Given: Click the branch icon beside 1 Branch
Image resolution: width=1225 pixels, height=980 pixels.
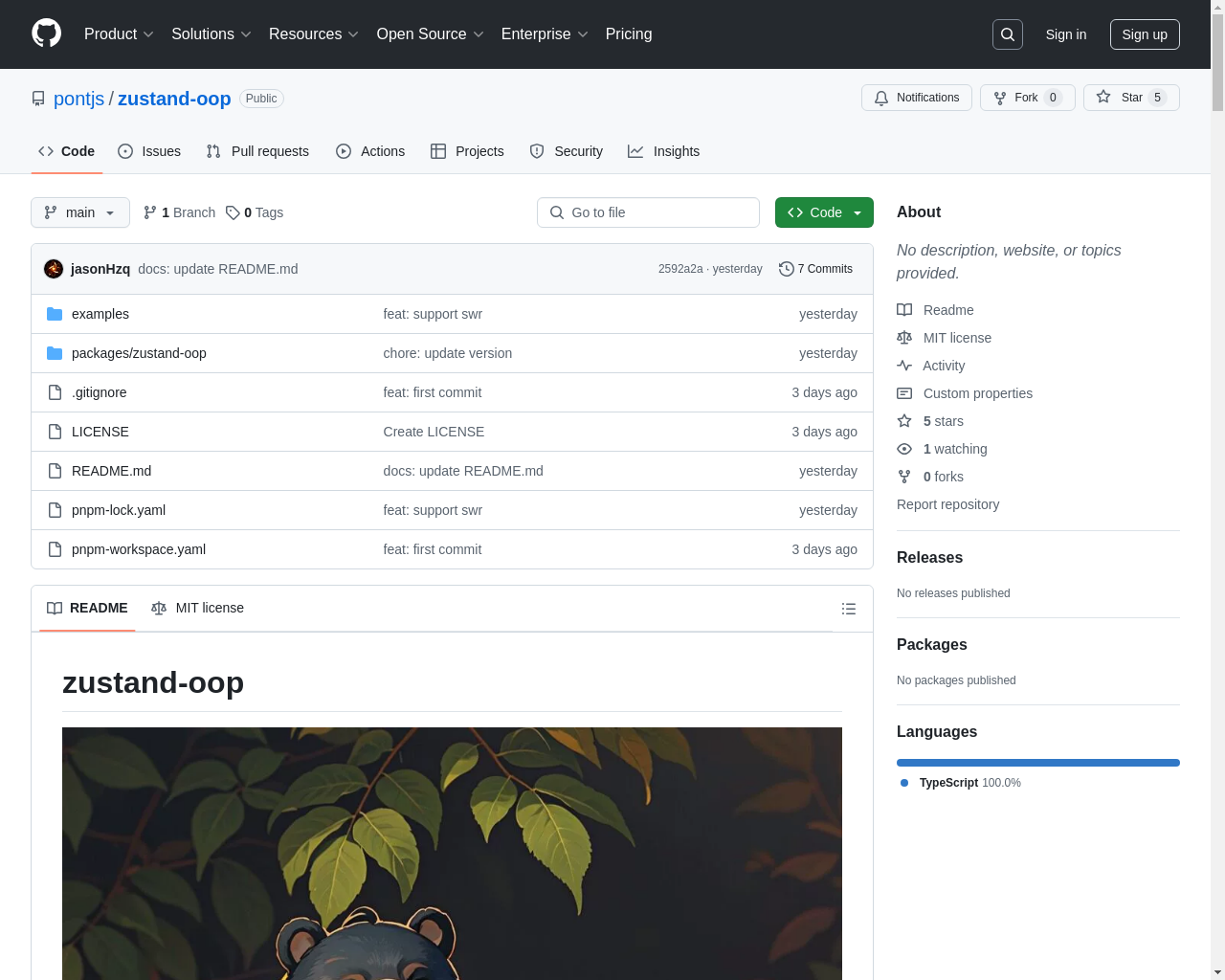Looking at the screenshot, I should coord(150,212).
